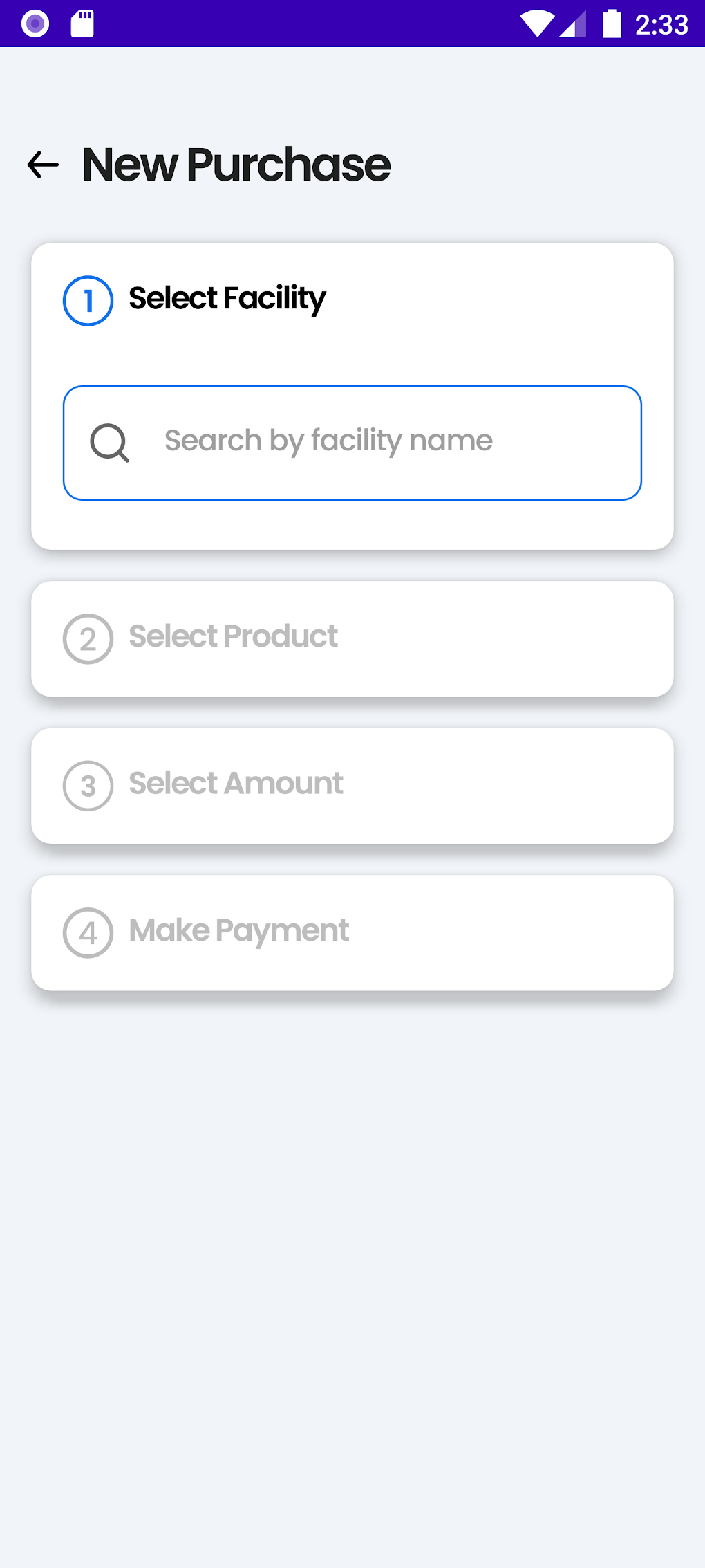
Task: Tap the step 2 number circle
Action: click(x=88, y=639)
